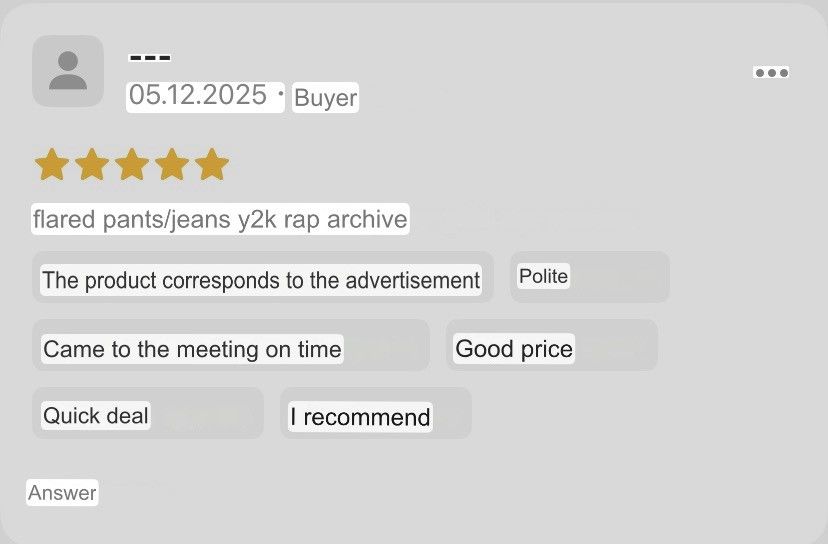Click the I recommend tag

(x=376, y=413)
